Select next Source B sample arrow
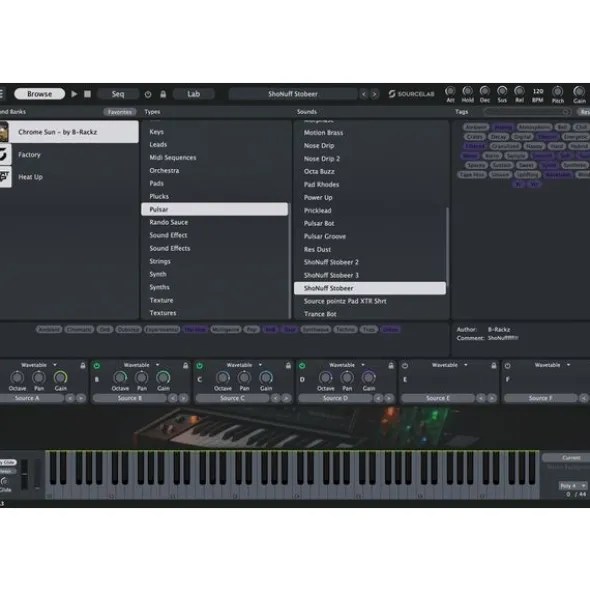590x591 pixels. point(184,398)
